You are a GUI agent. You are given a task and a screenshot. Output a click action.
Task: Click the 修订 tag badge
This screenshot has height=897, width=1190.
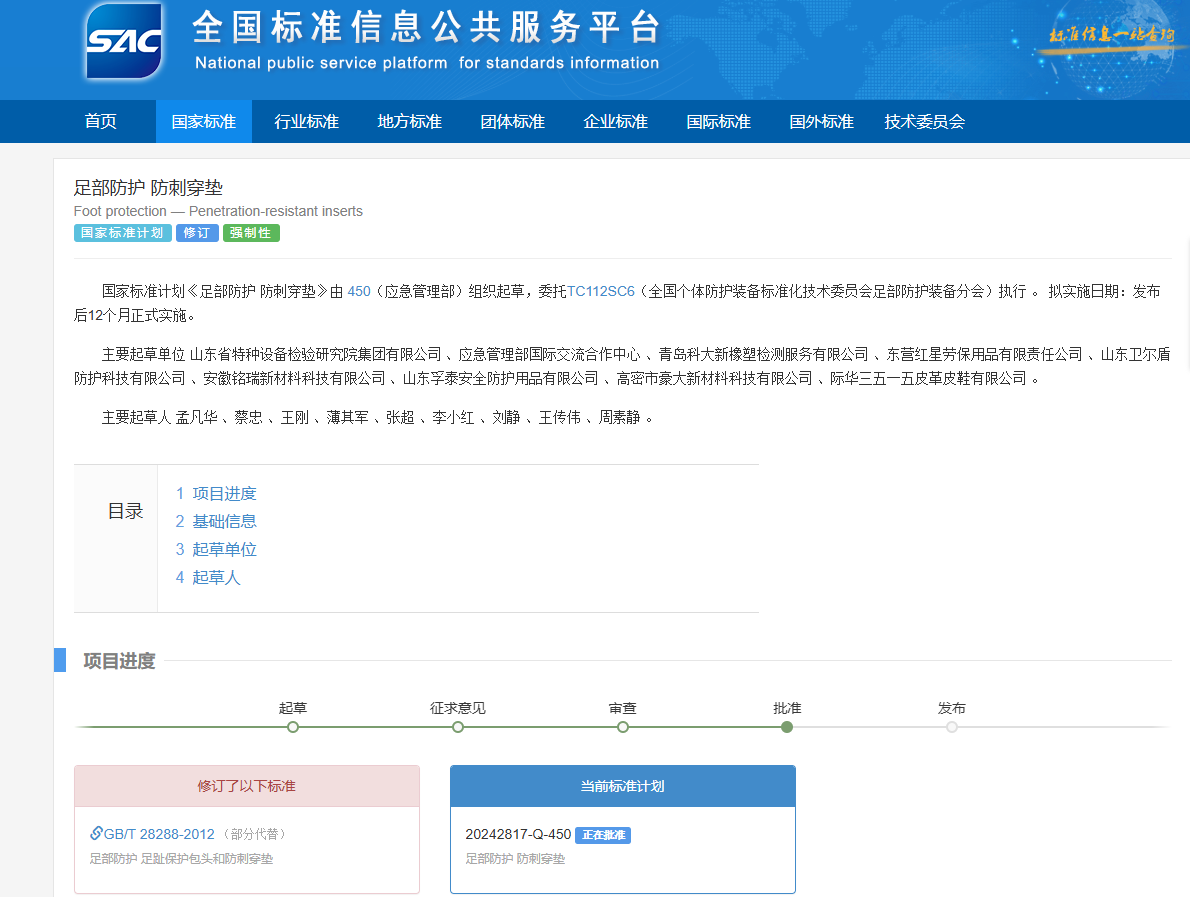tap(197, 233)
